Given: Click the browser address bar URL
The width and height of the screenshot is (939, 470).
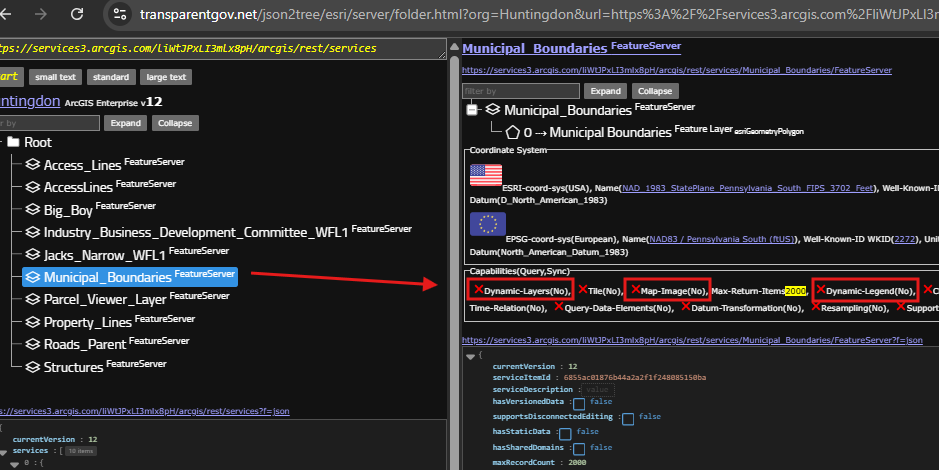Looking at the screenshot, I should tap(539, 14).
